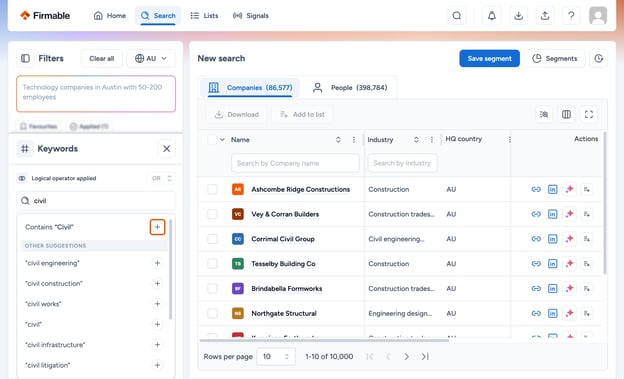The width and height of the screenshot is (624, 379).
Task: Select the Northgate Structural checkbox
Action: (212, 313)
